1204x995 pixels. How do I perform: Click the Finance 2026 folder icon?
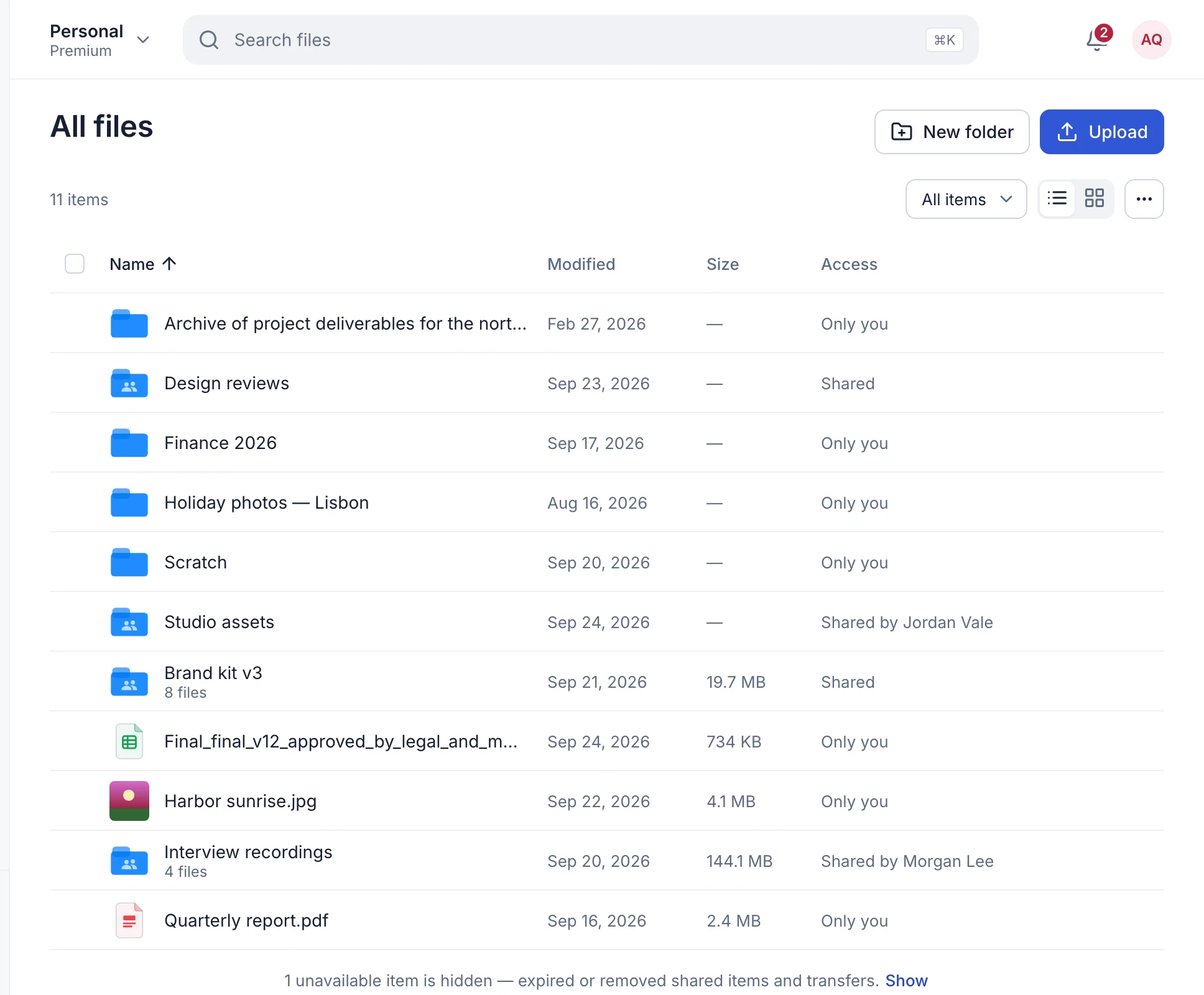click(129, 443)
